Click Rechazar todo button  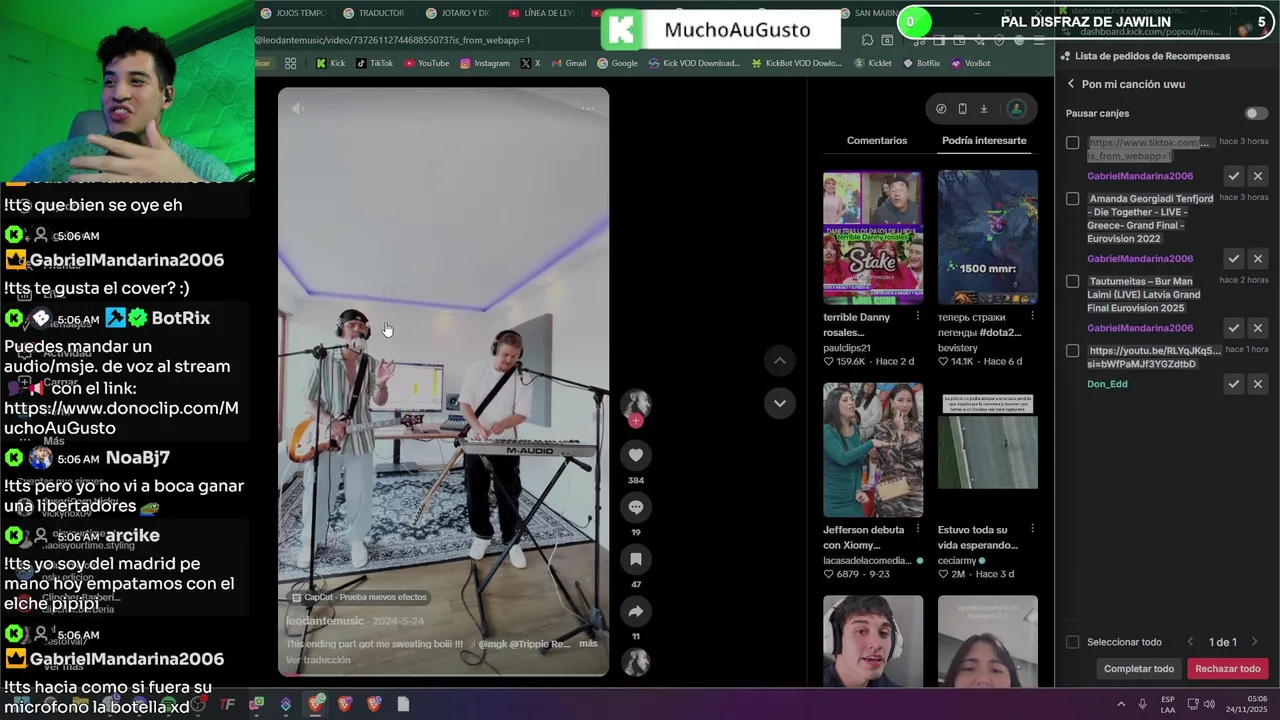coord(1228,669)
